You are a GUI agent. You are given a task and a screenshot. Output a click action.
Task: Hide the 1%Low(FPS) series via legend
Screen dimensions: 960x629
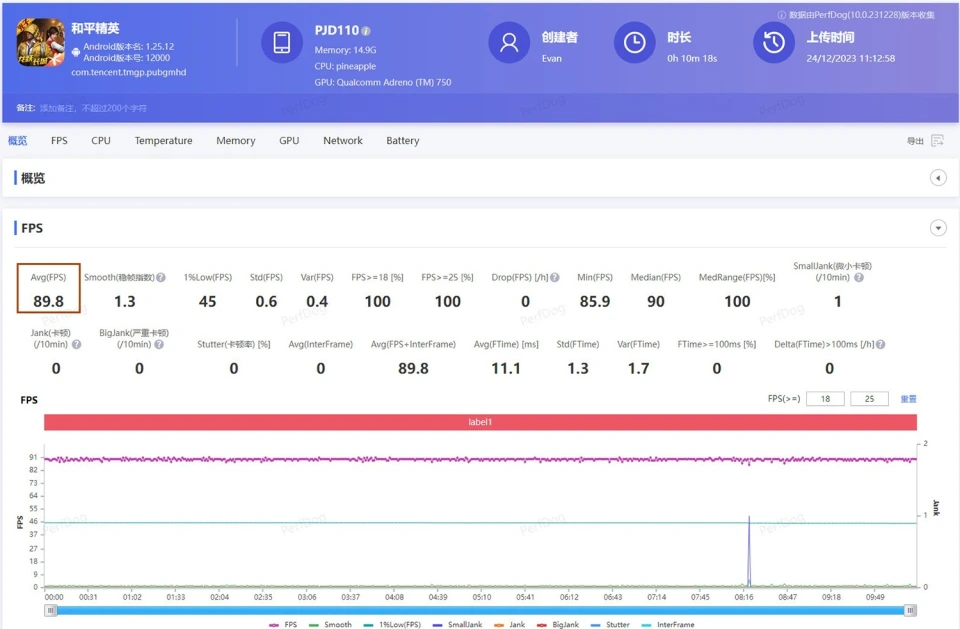(390, 624)
